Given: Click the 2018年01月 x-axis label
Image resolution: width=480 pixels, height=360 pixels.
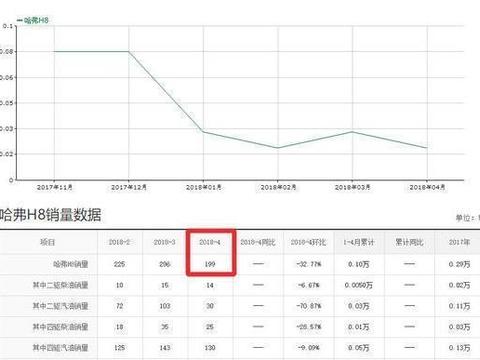Looking at the screenshot, I should [x=204, y=187].
